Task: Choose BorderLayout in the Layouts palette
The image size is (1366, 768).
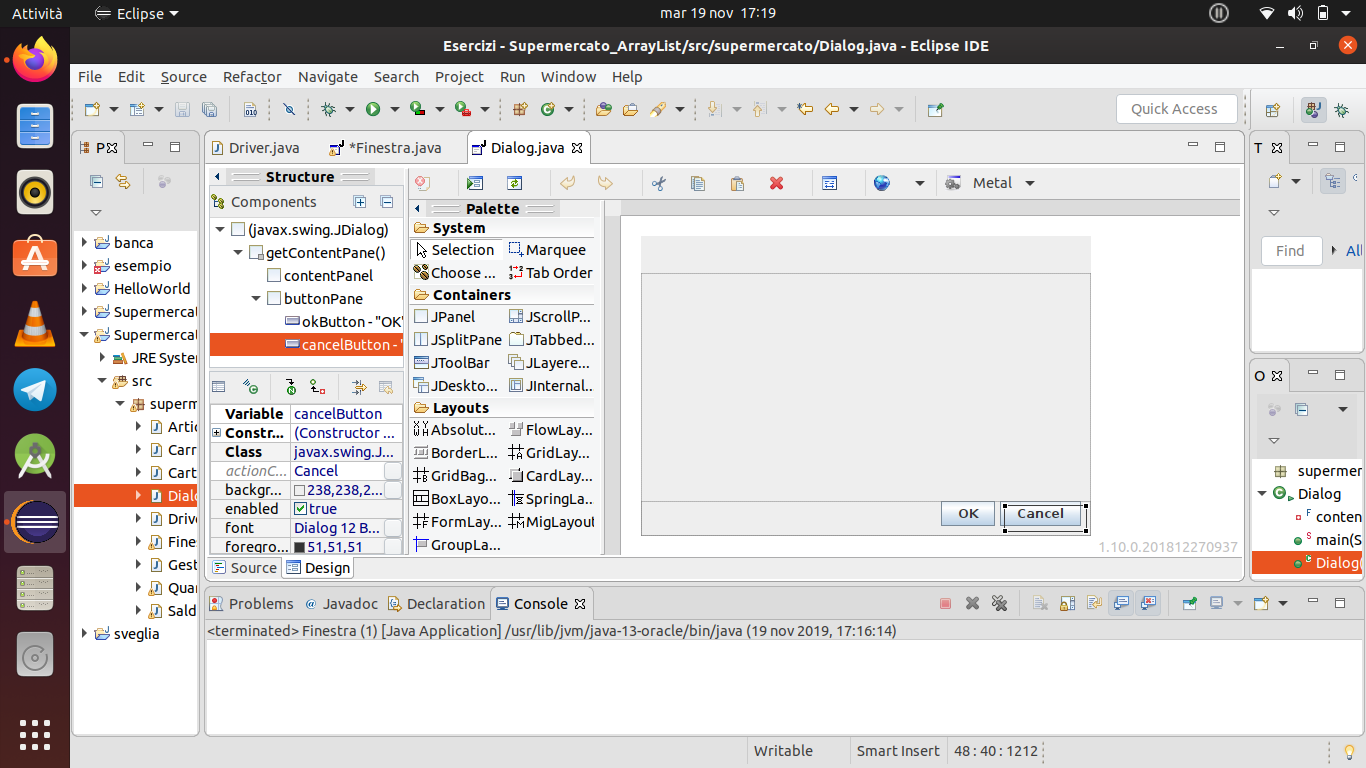Action: click(455, 453)
